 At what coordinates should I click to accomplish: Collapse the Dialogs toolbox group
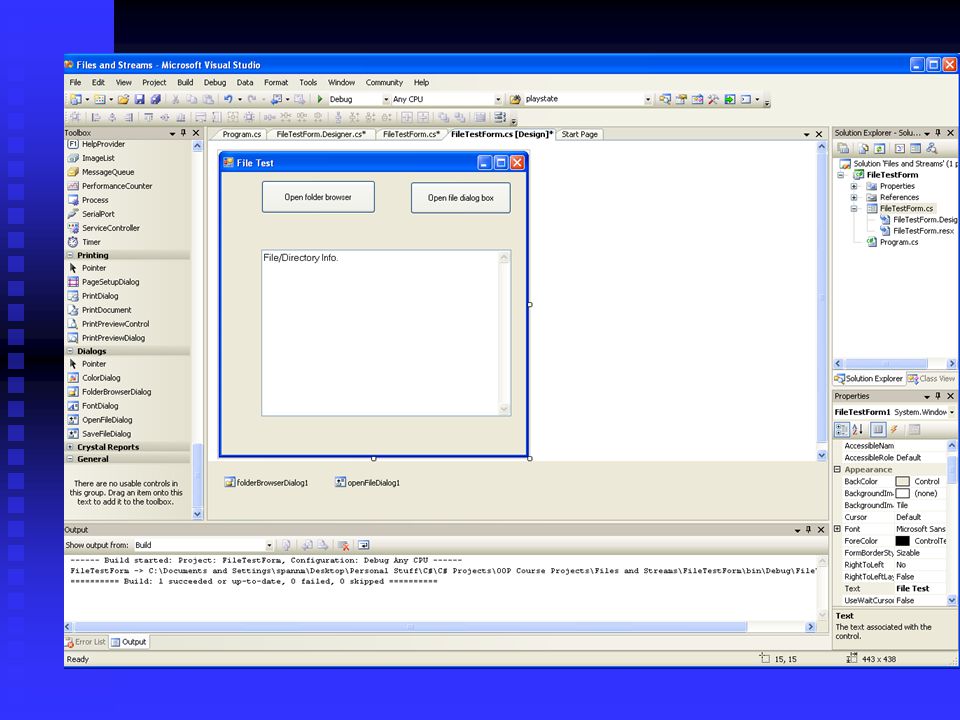(70, 351)
